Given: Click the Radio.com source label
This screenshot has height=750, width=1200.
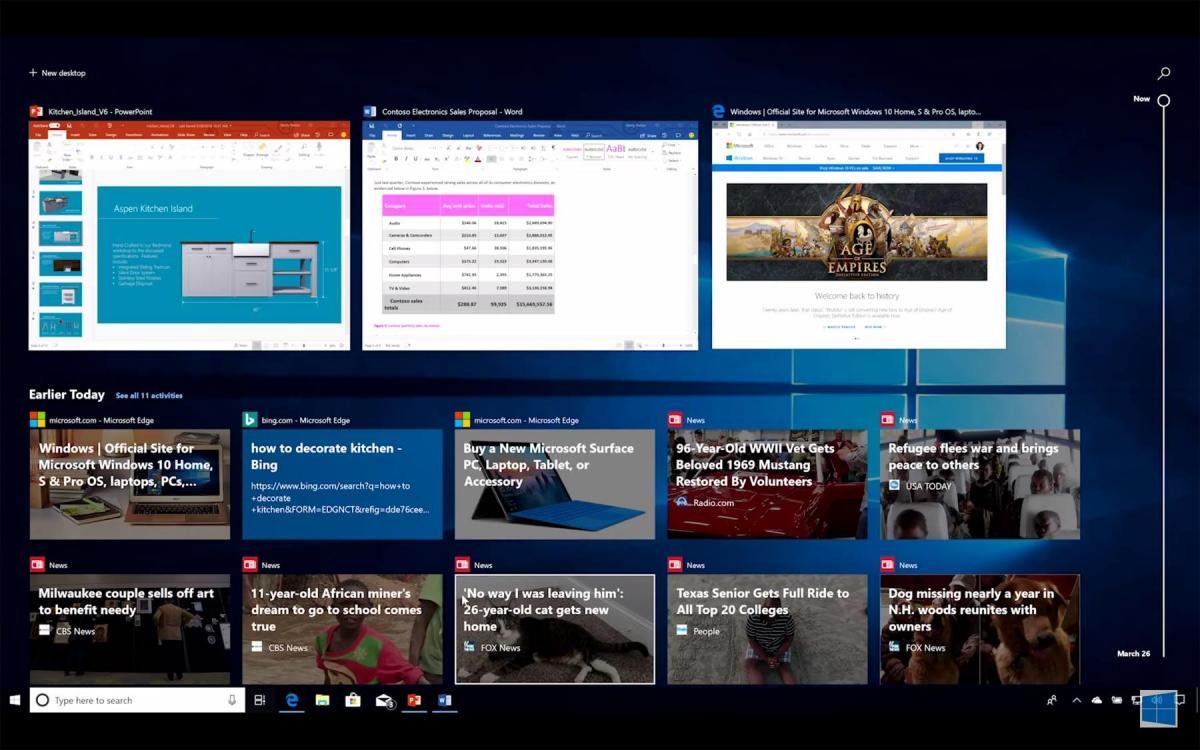Looking at the screenshot, I should [x=713, y=503].
